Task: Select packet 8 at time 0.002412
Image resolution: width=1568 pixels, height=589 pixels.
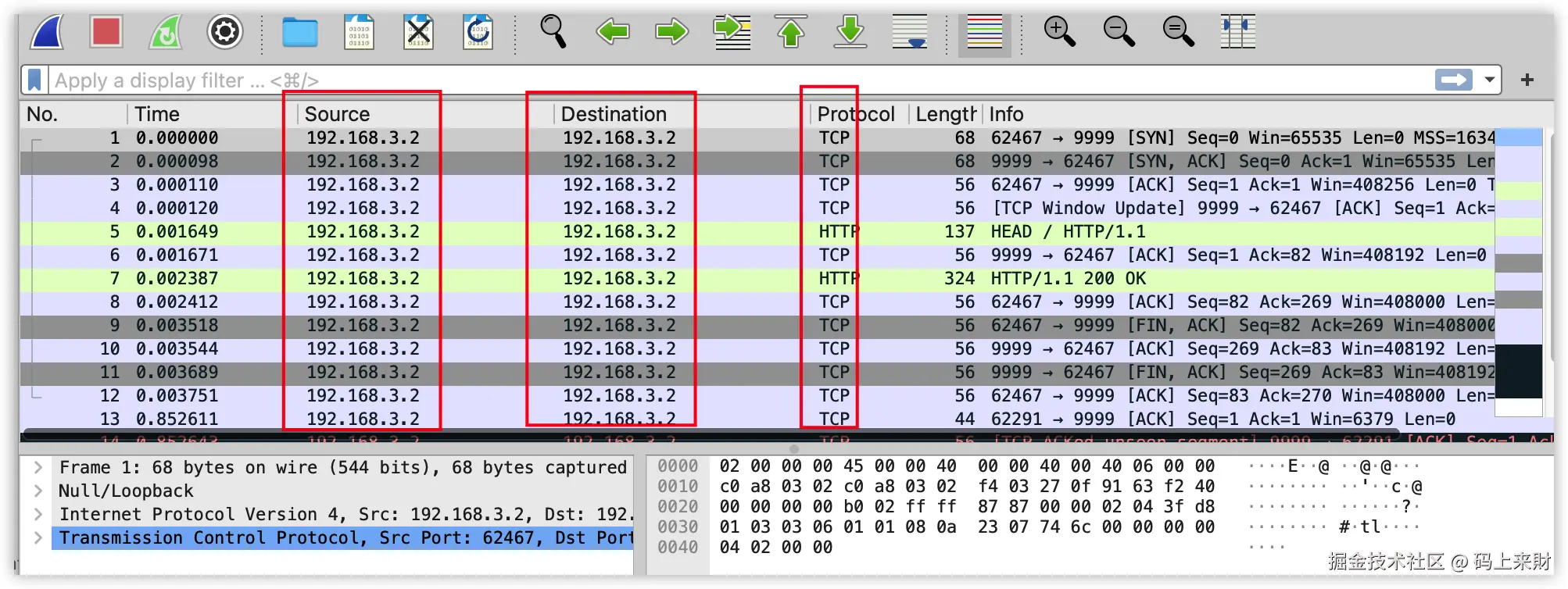Action: pyautogui.click(x=757, y=302)
